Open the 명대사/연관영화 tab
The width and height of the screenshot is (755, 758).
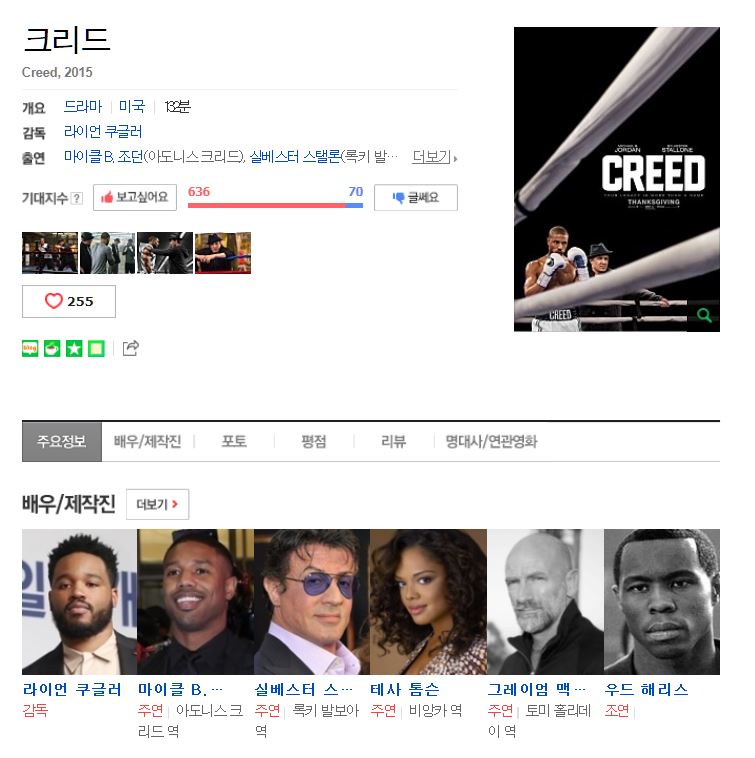491,441
